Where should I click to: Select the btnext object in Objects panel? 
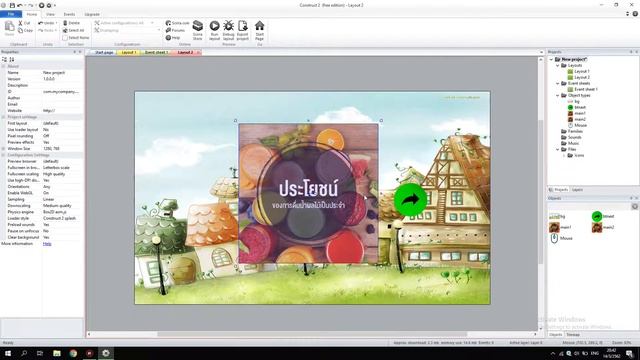click(x=603, y=216)
